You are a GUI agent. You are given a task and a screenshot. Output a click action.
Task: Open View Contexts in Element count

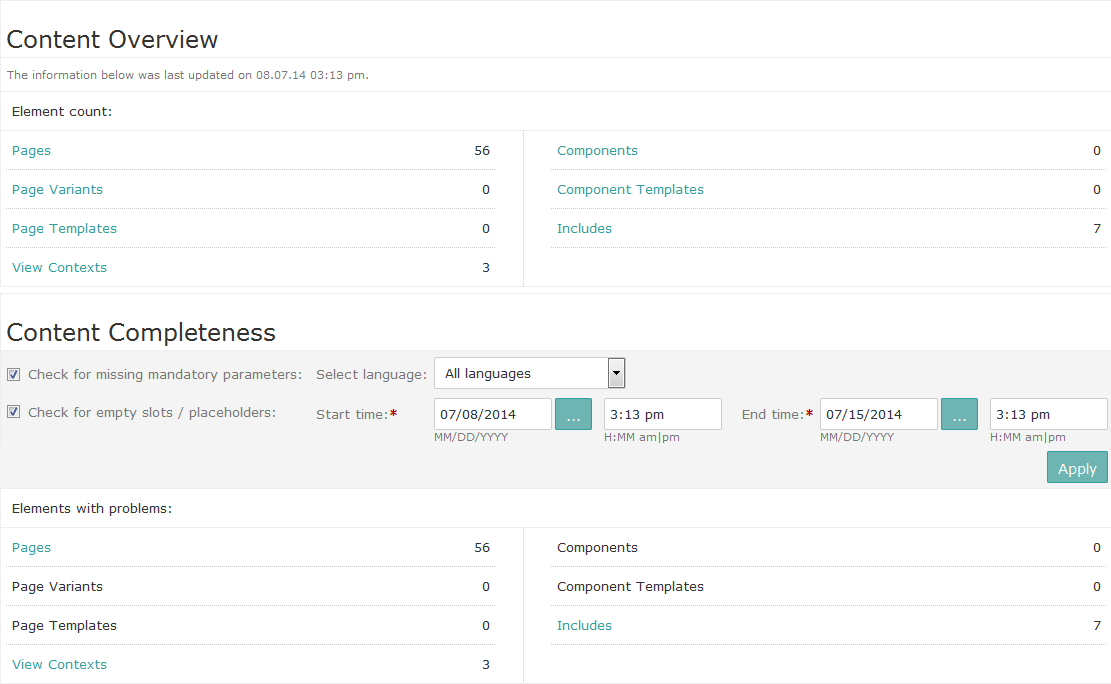[x=59, y=268]
